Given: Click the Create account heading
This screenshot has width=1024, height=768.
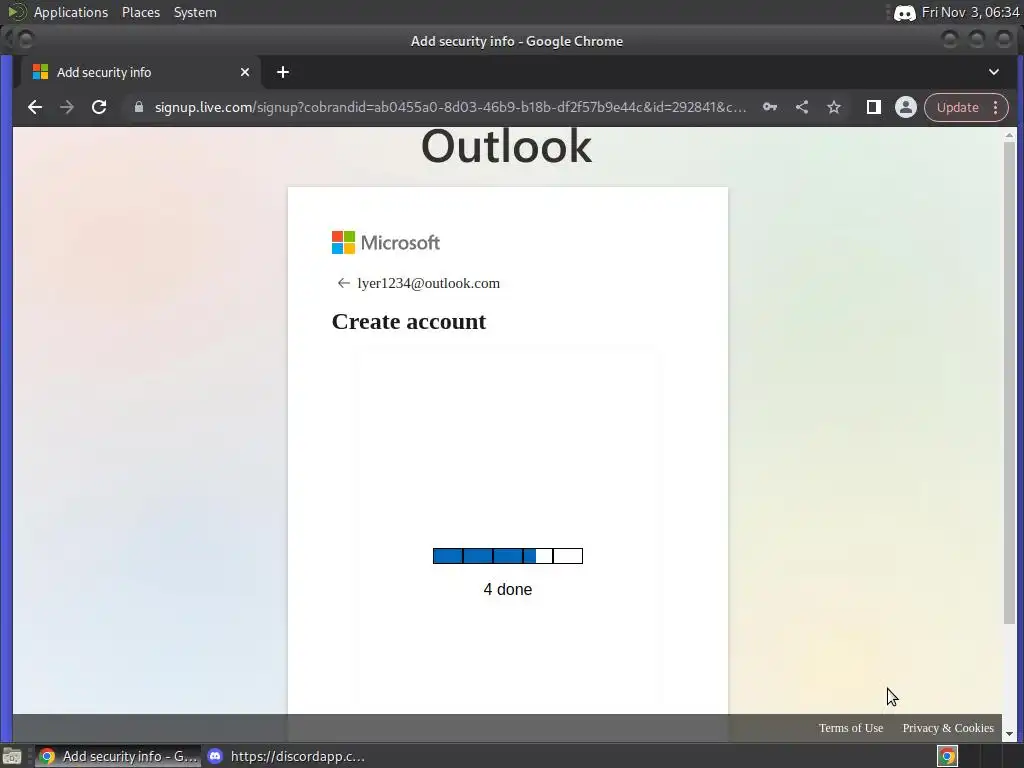Looking at the screenshot, I should [x=409, y=321].
